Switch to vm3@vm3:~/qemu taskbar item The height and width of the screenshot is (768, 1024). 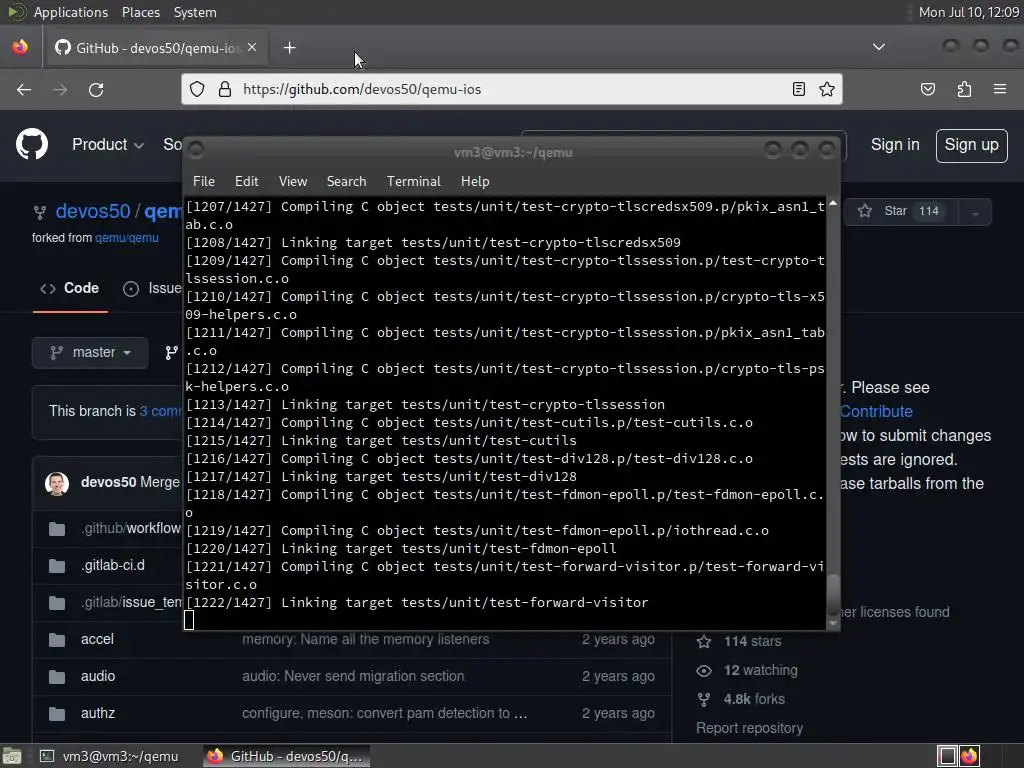[109, 756]
